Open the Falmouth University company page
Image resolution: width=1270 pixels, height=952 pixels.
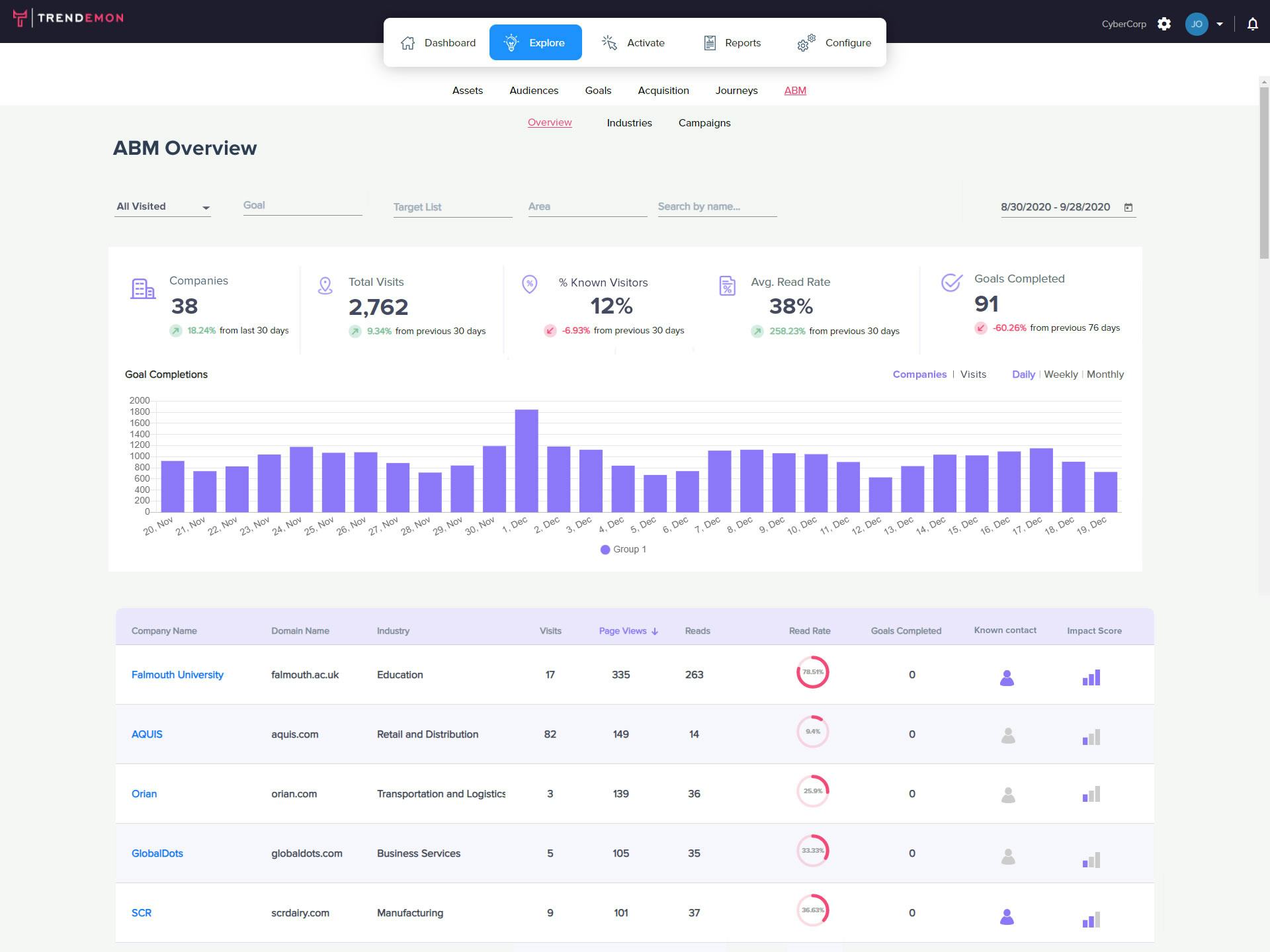point(177,674)
